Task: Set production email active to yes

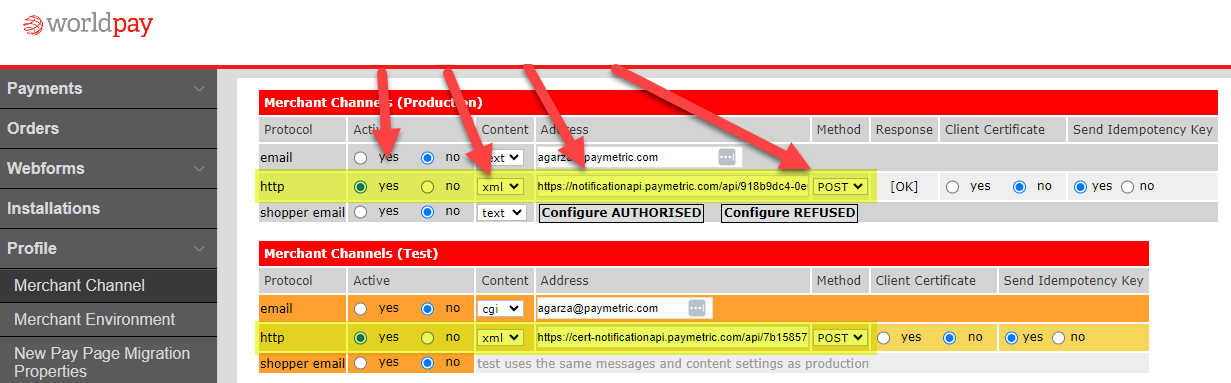Action: (x=360, y=158)
